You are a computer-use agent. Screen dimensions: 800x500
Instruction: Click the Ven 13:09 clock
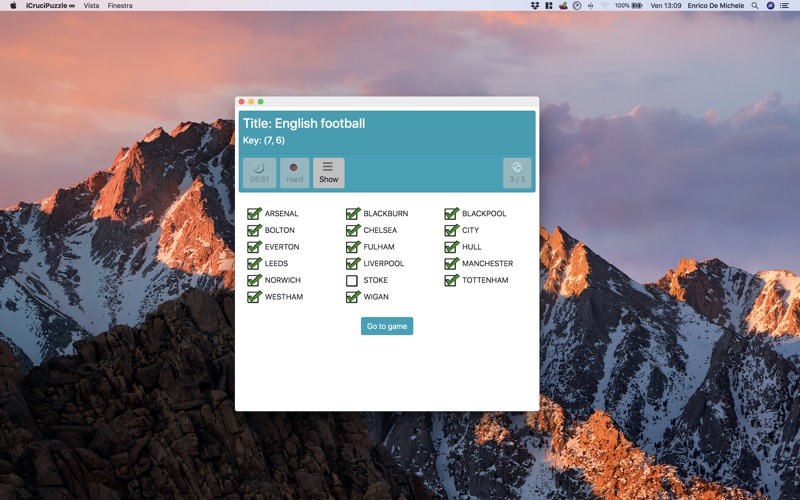point(666,6)
